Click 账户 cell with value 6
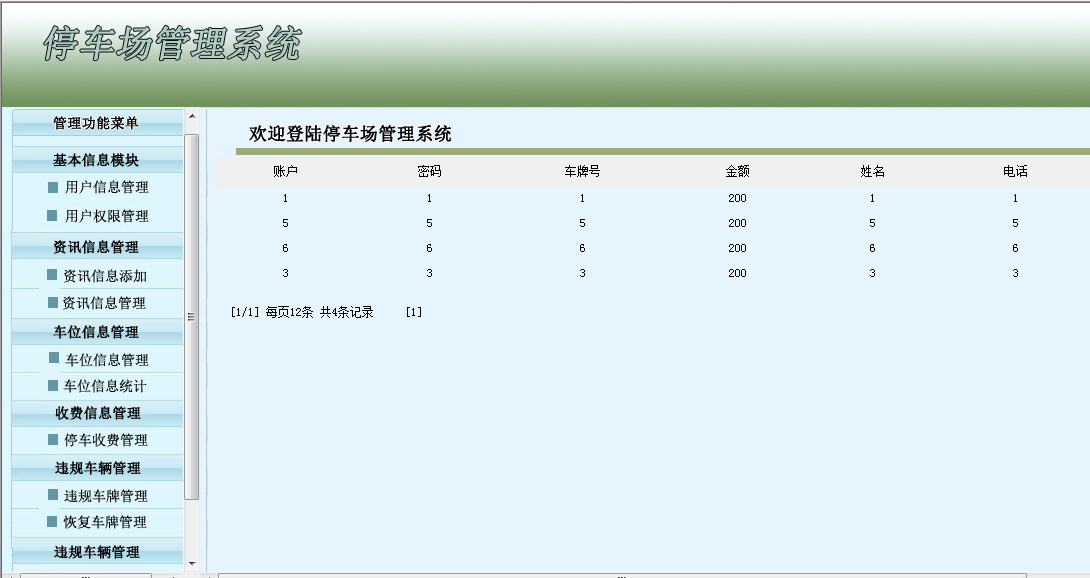1090x578 pixels. click(285, 248)
